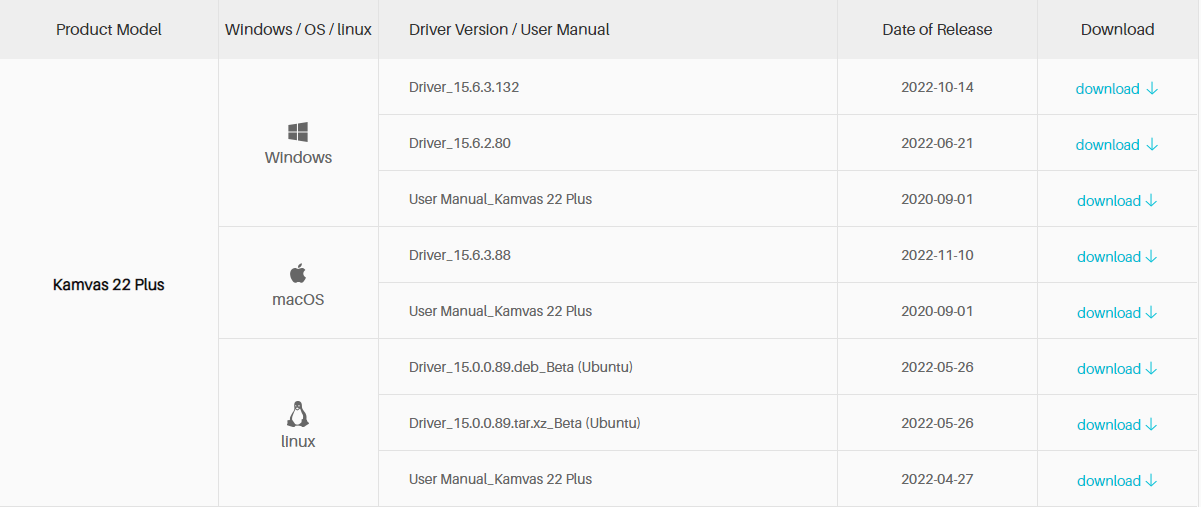
Task: Click the 2022-11-10 release date cell
Action: point(937,255)
